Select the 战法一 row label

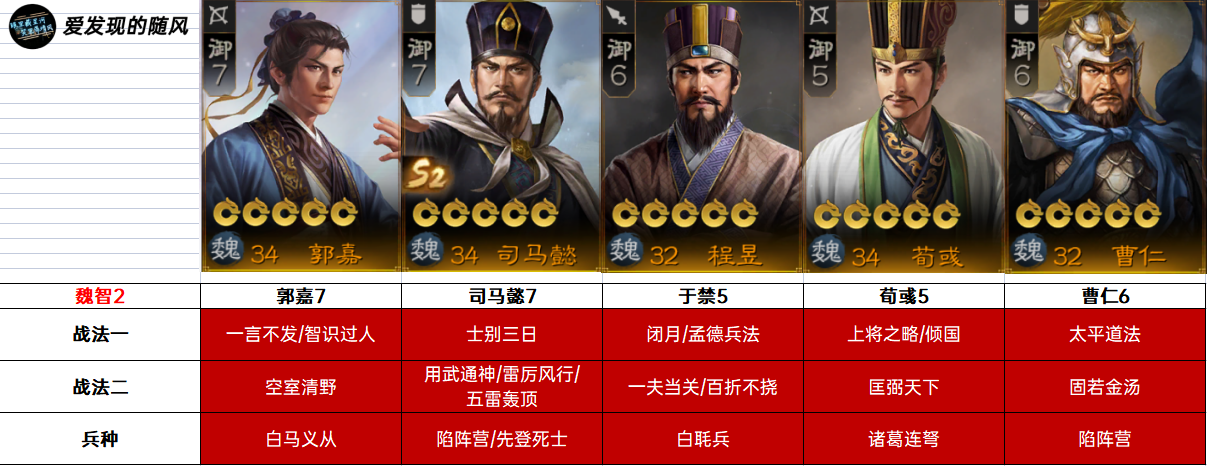coord(100,334)
